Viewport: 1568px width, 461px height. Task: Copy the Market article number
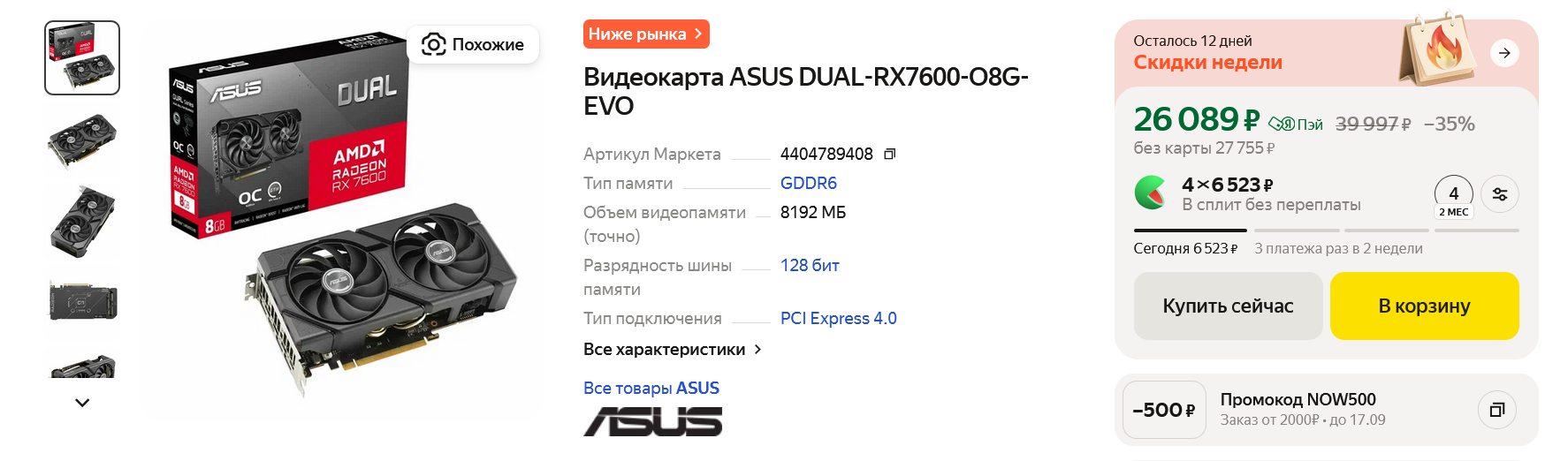pyautogui.click(x=889, y=154)
